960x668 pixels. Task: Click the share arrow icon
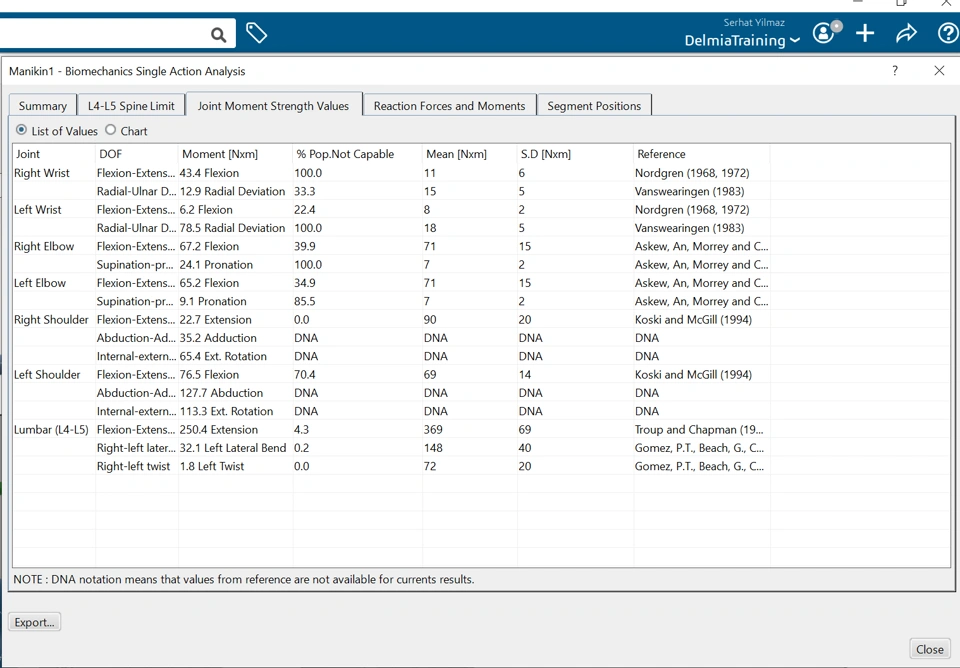tap(906, 34)
